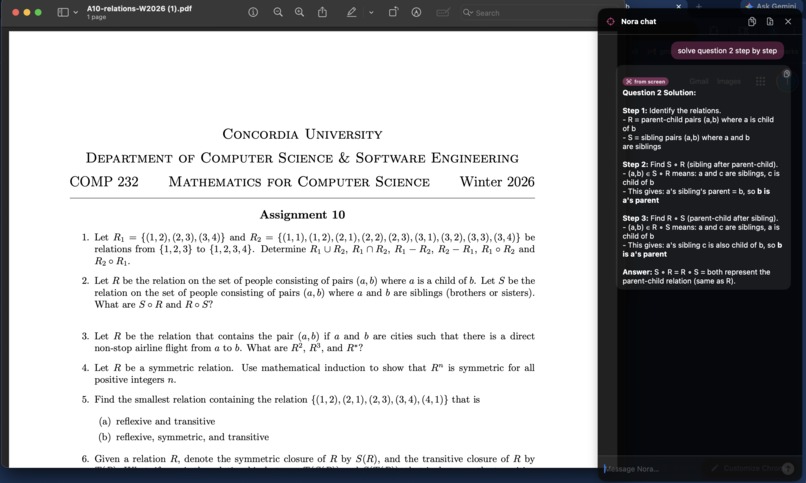The height and width of the screenshot is (483, 806).
Task: Click option '(a) reflexive and transitive'
Action: pyautogui.click(x=157, y=421)
